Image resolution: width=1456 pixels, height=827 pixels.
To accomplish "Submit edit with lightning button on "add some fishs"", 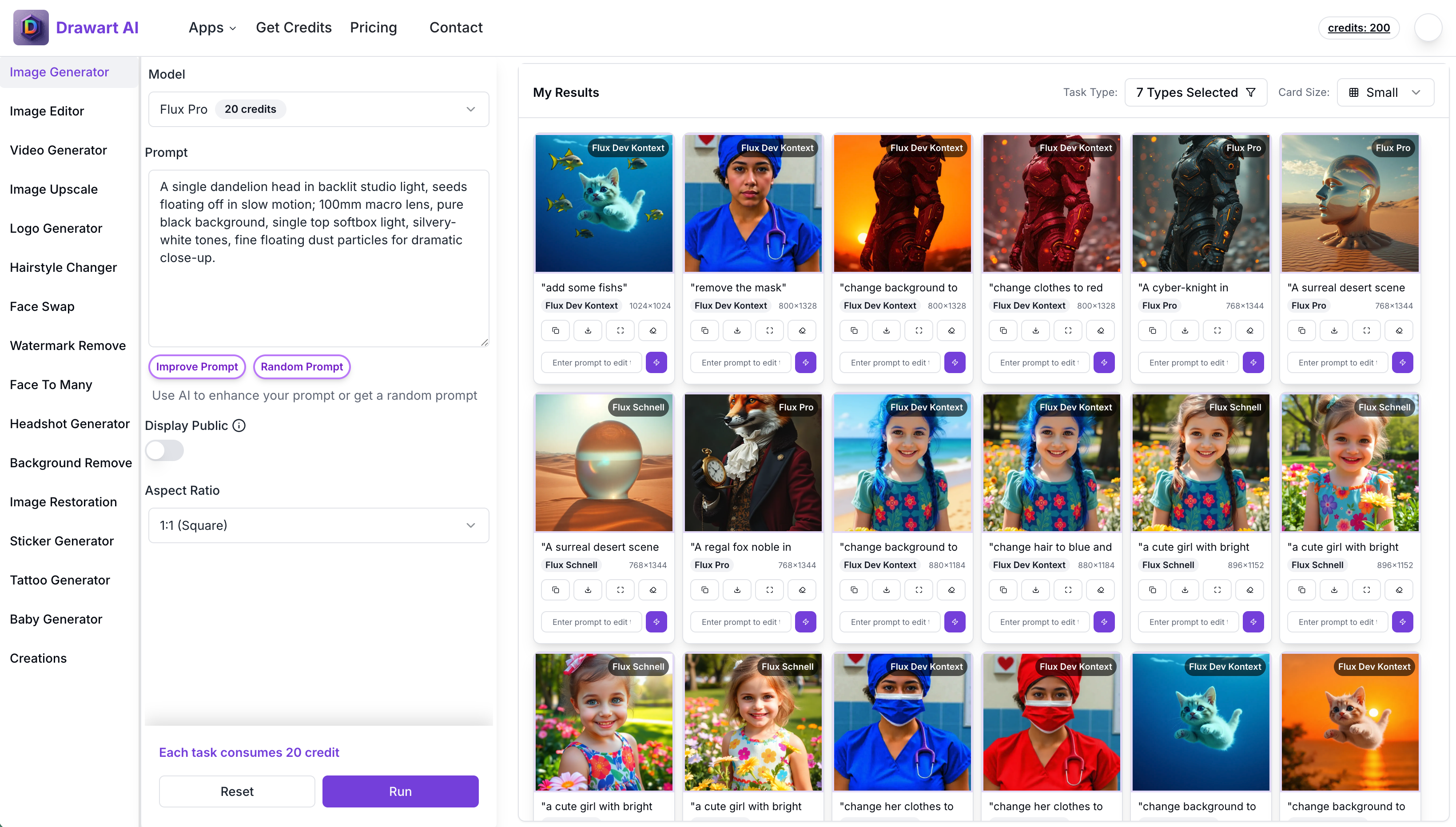I will [x=656, y=362].
